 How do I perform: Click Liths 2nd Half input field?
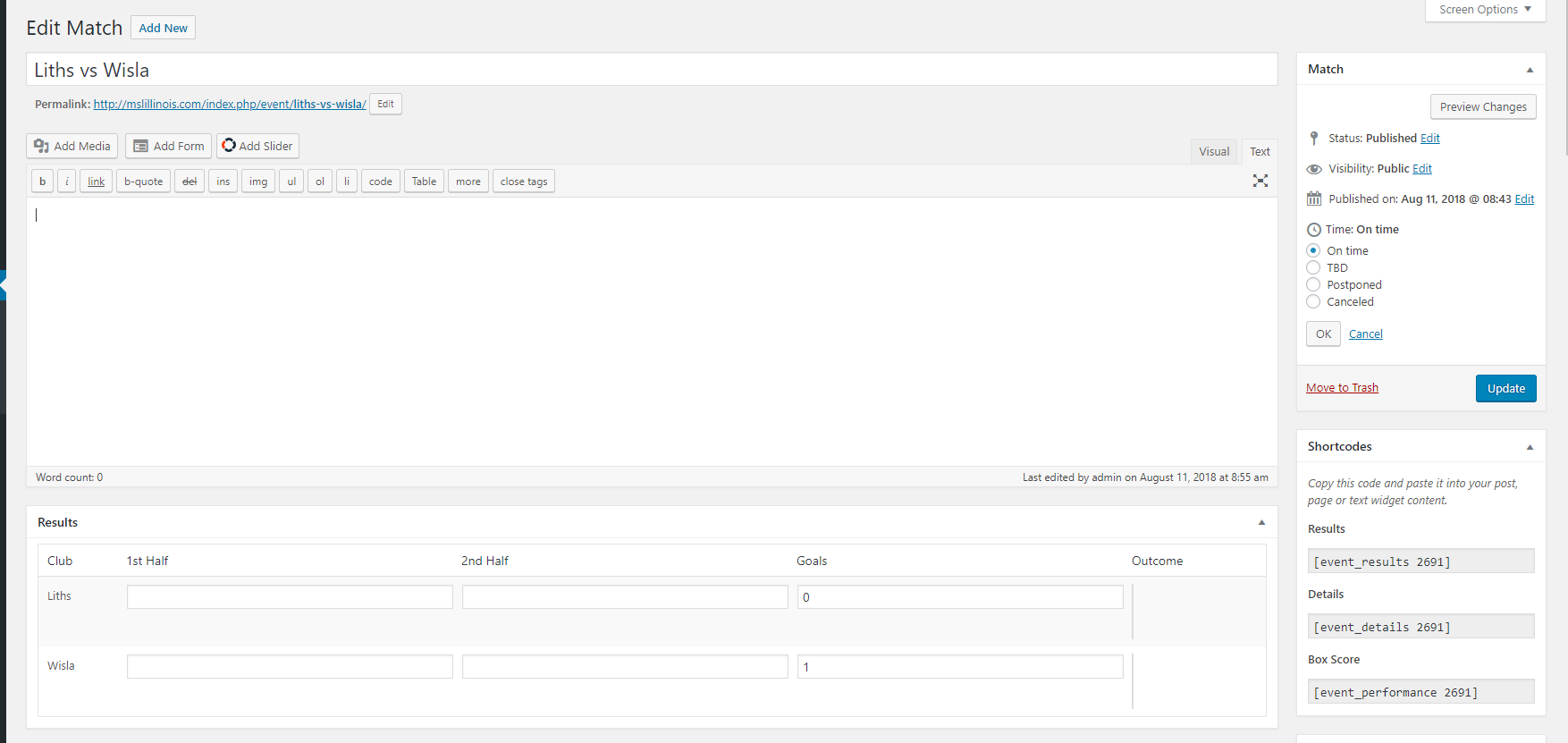tap(625, 596)
